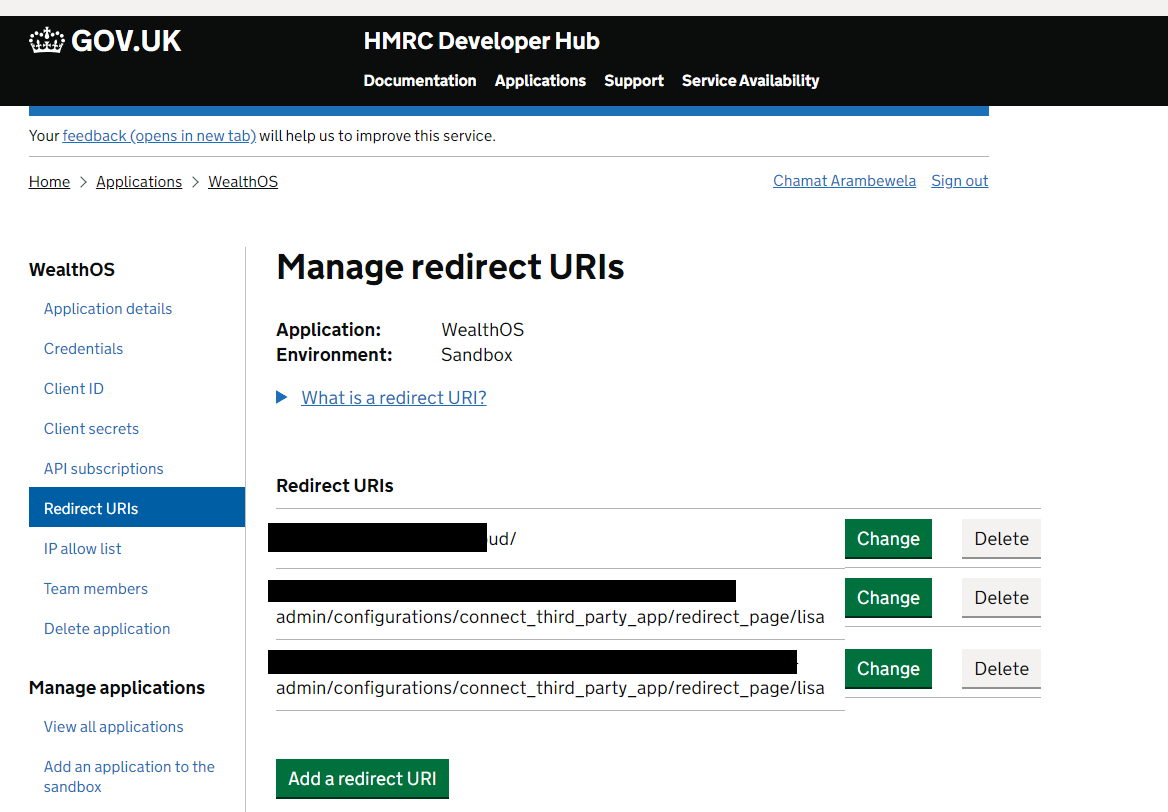Click the 'Application:' label
Screen dimensions: 1168x812
point(328,329)
